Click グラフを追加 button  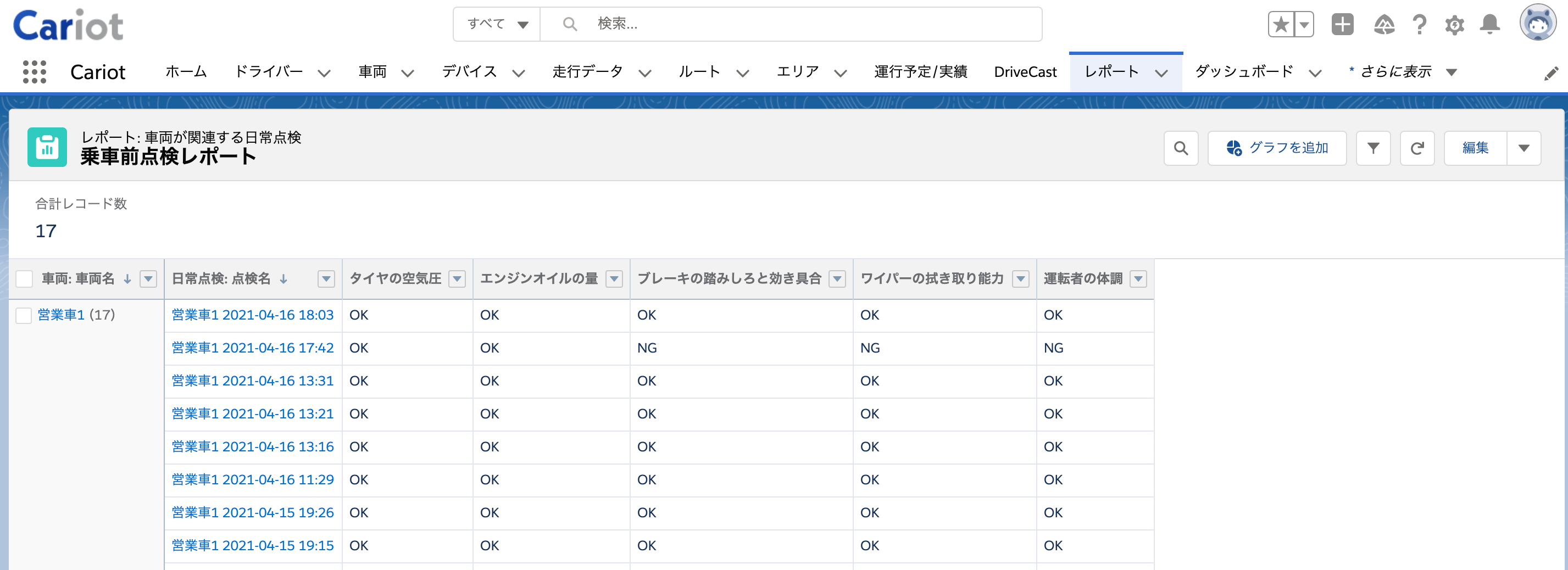click(1277, 148)
